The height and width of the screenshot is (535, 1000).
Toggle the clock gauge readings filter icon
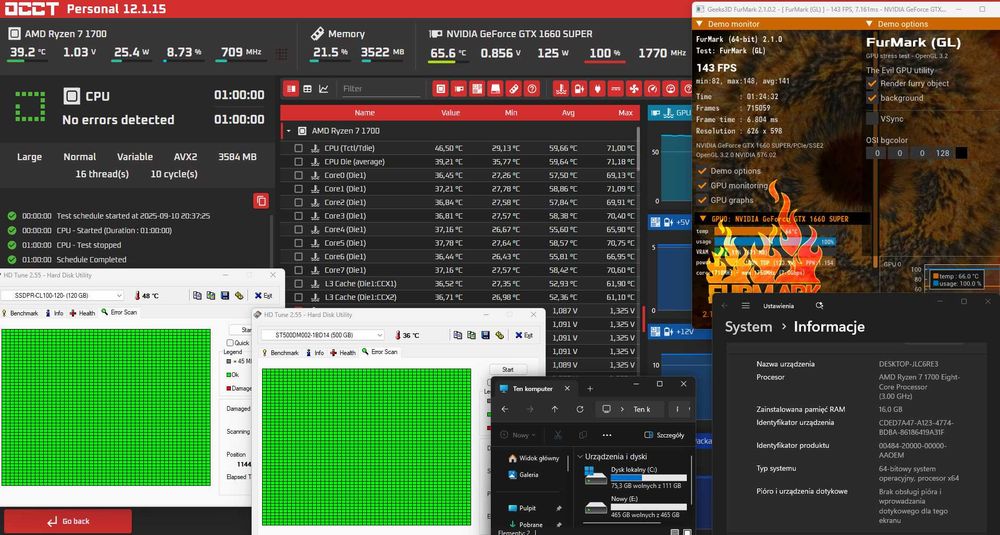point(652,89)
